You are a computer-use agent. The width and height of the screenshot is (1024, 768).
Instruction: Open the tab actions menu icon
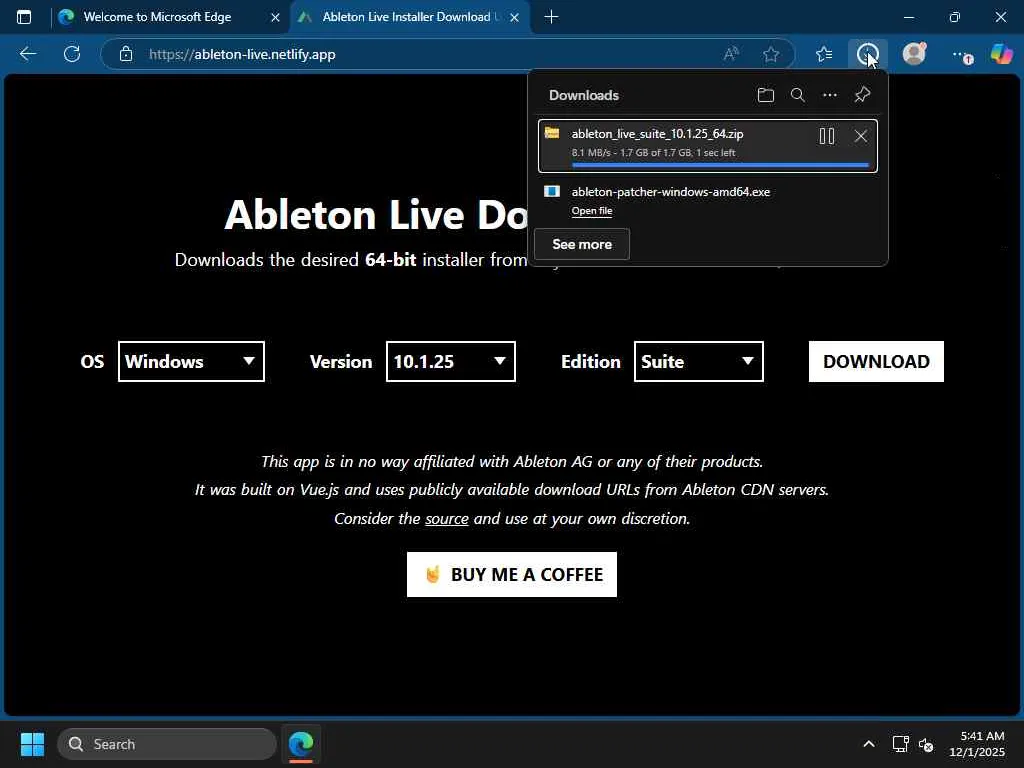[x=24, y=17]
